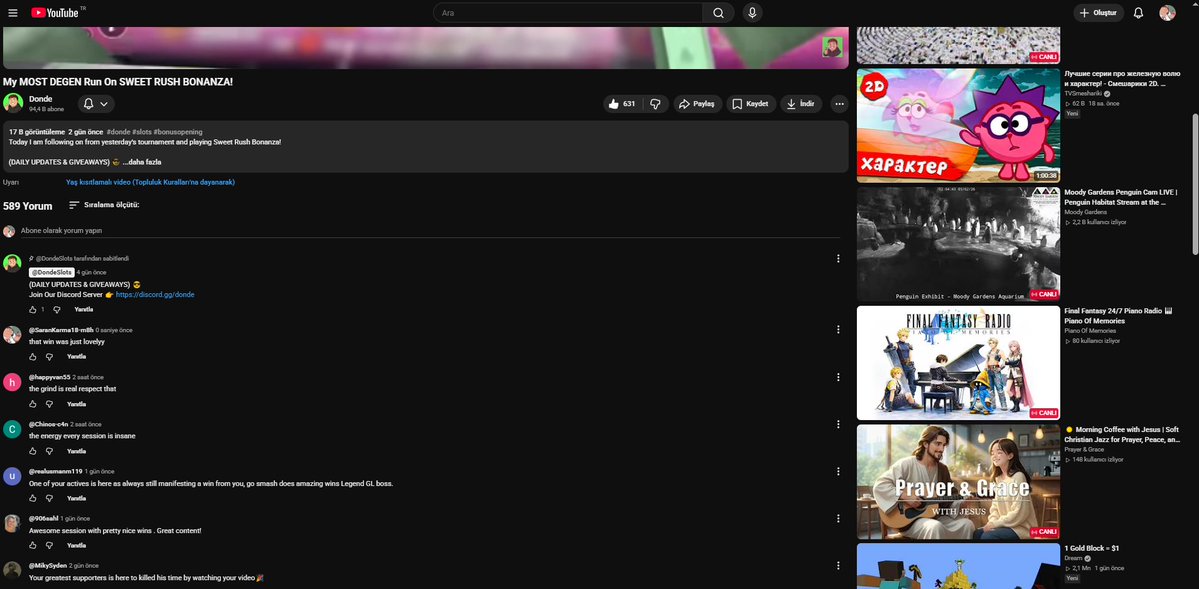
Task: Click the Oluştur create button
Action: [1099, 13]
